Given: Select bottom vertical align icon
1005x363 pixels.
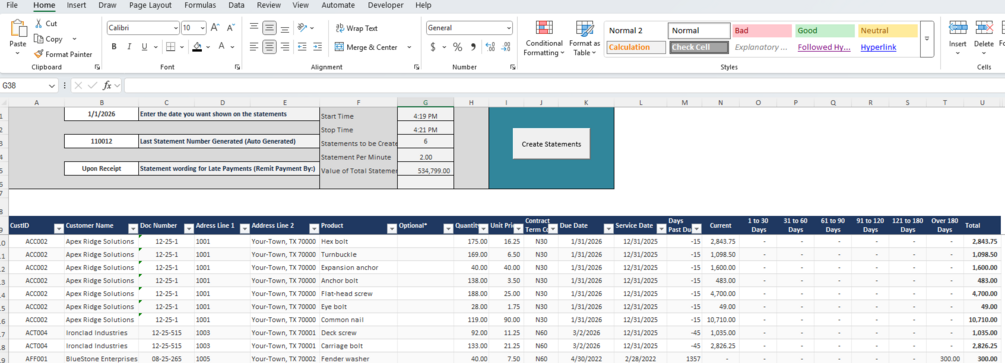Looking at the screenshot, I should tap(285, 28).
